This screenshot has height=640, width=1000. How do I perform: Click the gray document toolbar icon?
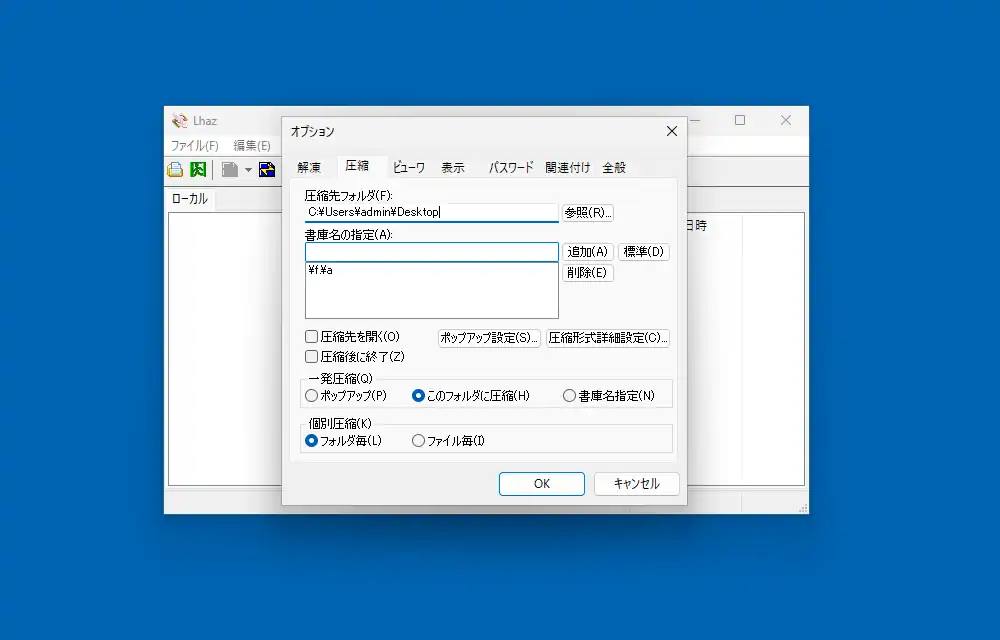[x=230, y=170]
